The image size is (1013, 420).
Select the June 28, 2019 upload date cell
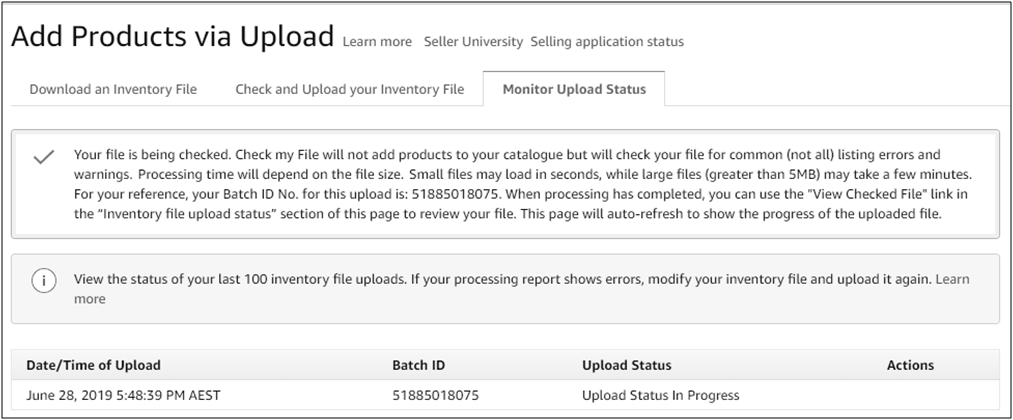pyautogui.click(x=125, y=395)
